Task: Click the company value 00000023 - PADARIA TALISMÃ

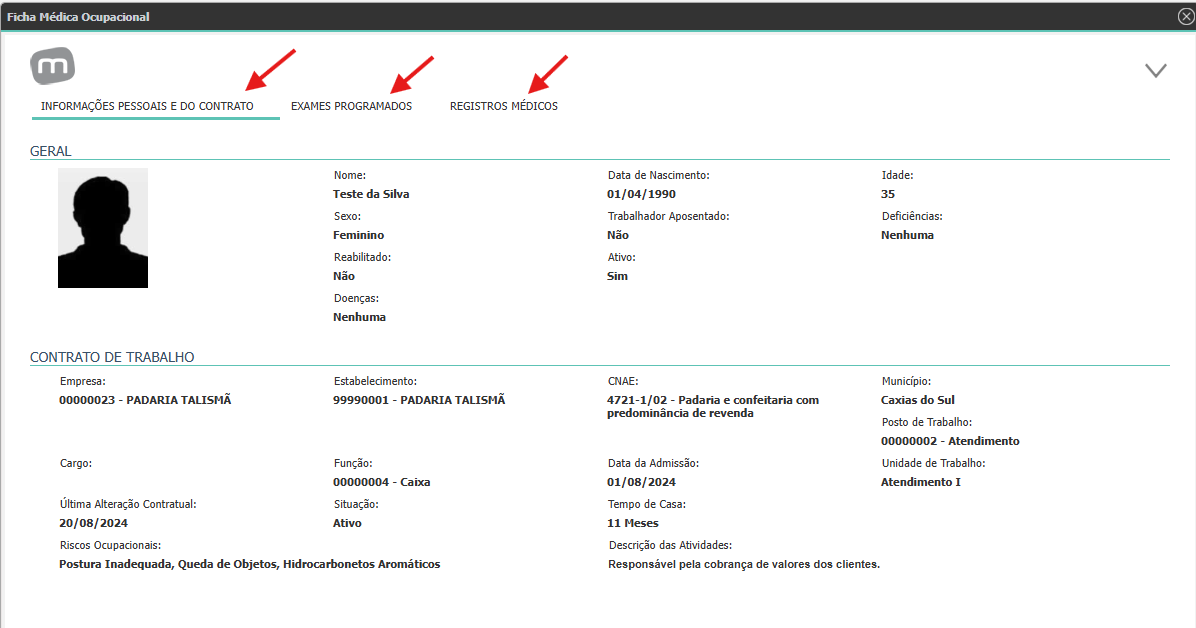Action: coord(145,400)
